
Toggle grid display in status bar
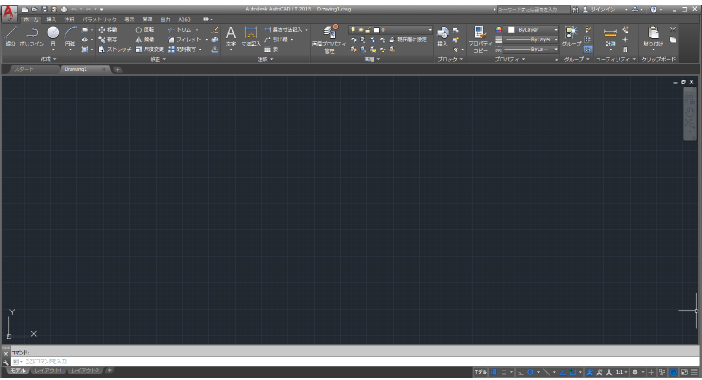[493, 372]
